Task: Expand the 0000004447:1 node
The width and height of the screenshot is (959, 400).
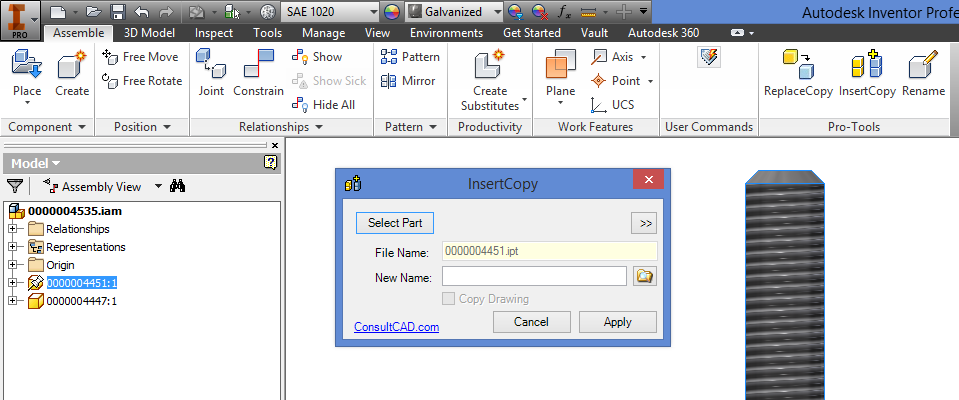Action: tap(12, 301)
